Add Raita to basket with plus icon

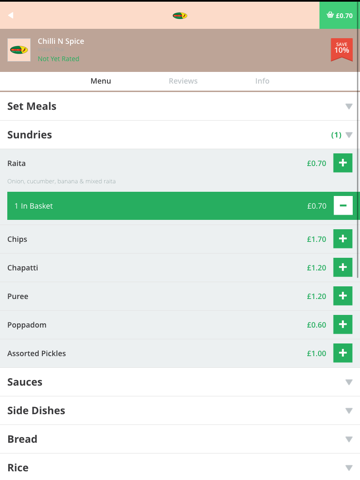tap(343, 163)
